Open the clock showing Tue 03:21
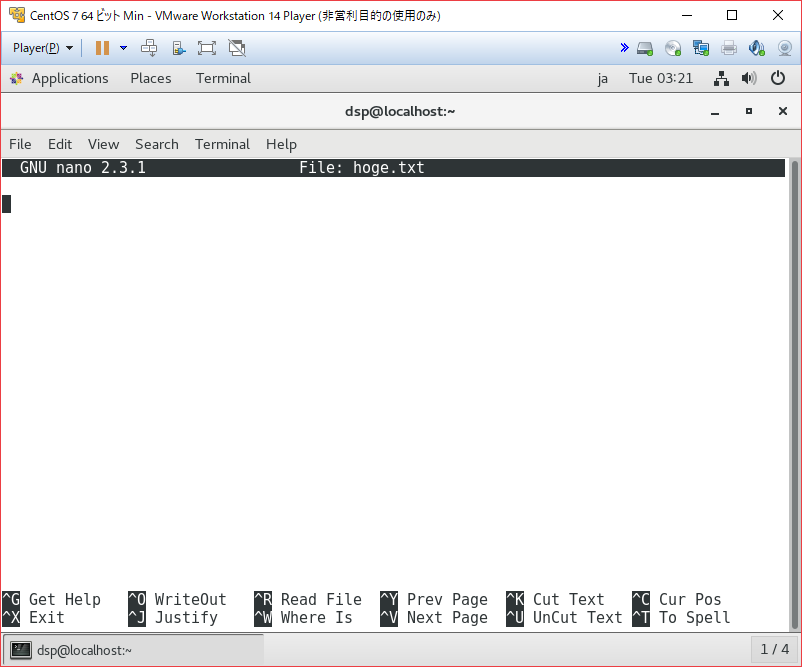Viewport: 802px width, 667px height. click(661, 78)
